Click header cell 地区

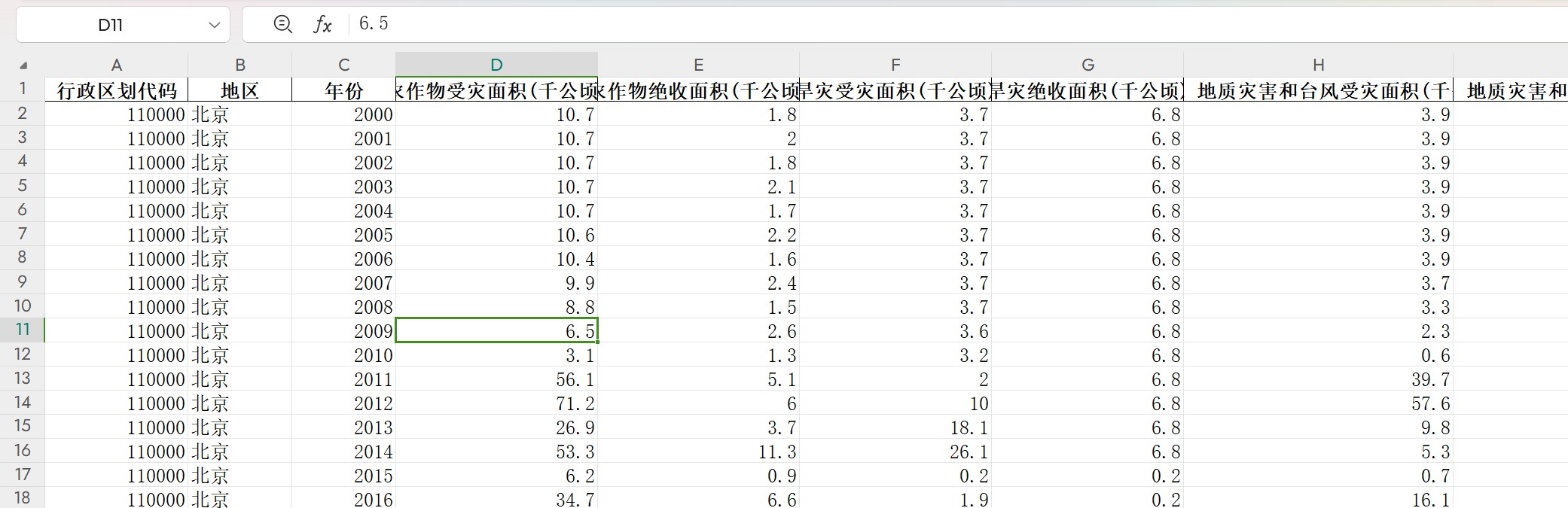coord(240,90)
